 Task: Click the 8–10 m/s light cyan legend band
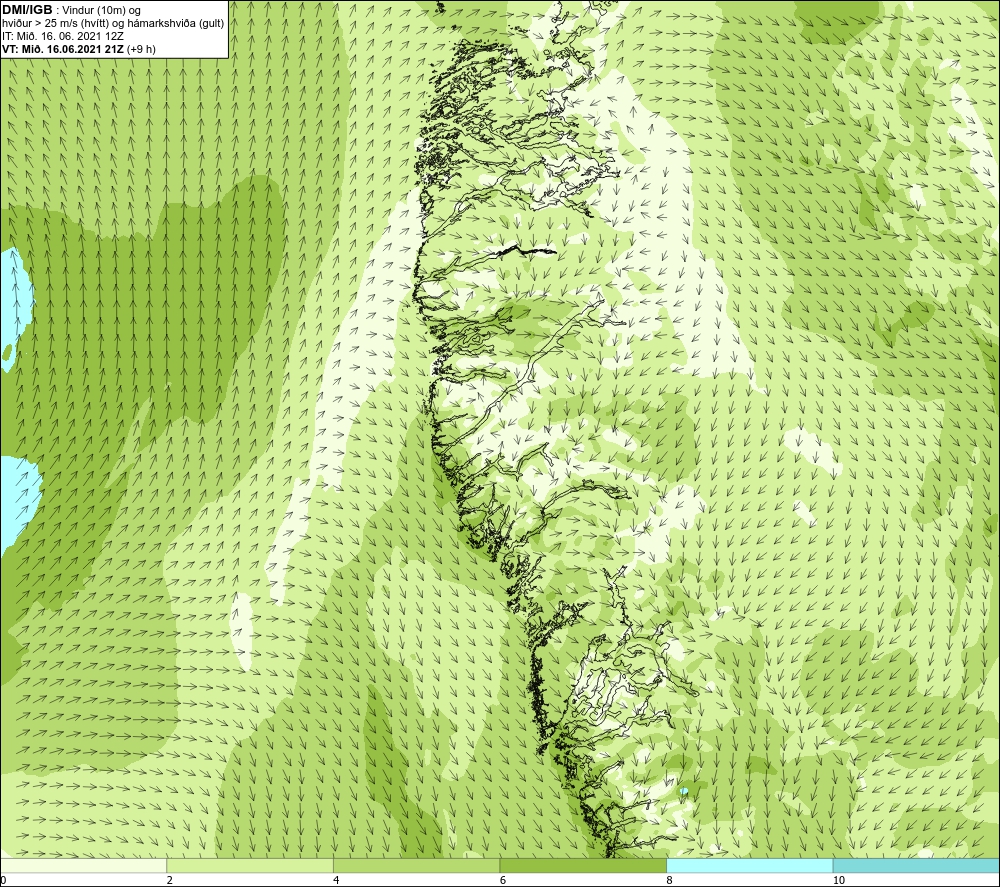[749, 865]
